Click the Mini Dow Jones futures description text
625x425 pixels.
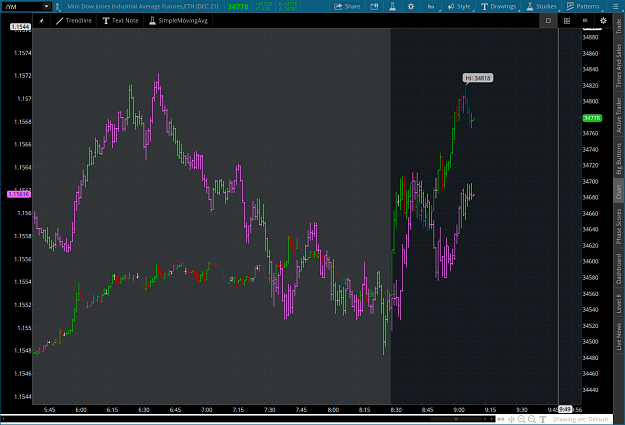(143, 6)
